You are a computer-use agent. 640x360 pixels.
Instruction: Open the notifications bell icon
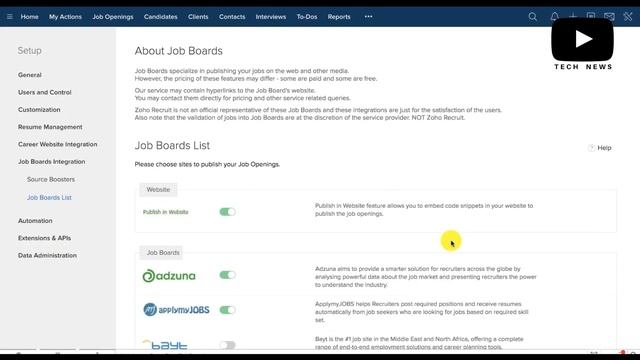click(554, 16)
